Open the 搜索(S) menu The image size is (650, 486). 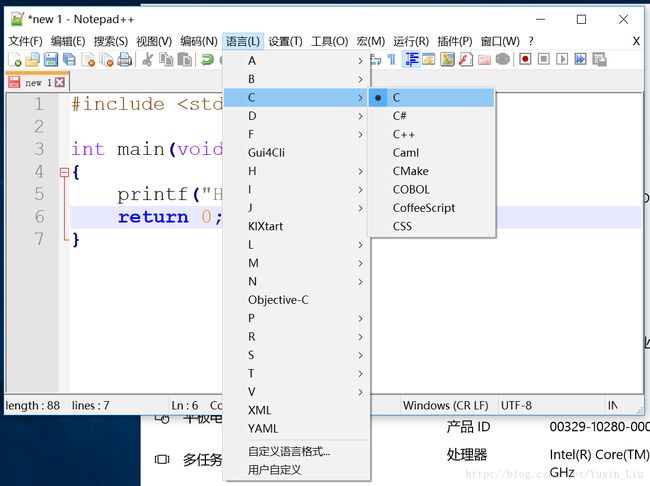point(111,41)
